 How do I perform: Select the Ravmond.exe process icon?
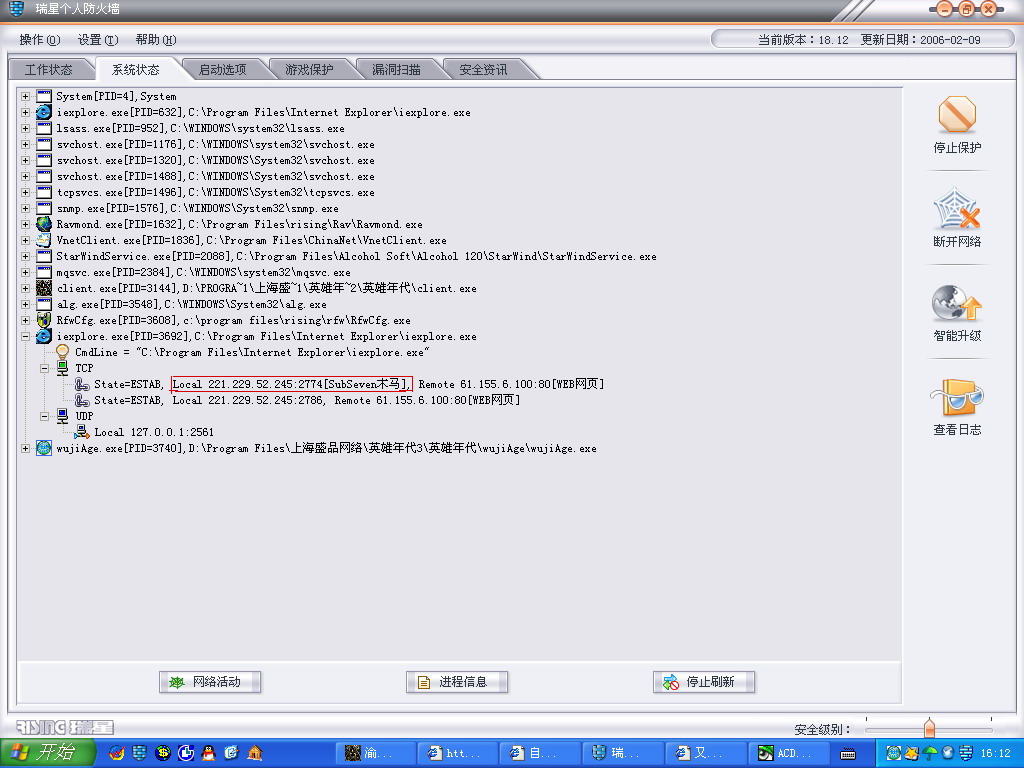coord(44,224)
